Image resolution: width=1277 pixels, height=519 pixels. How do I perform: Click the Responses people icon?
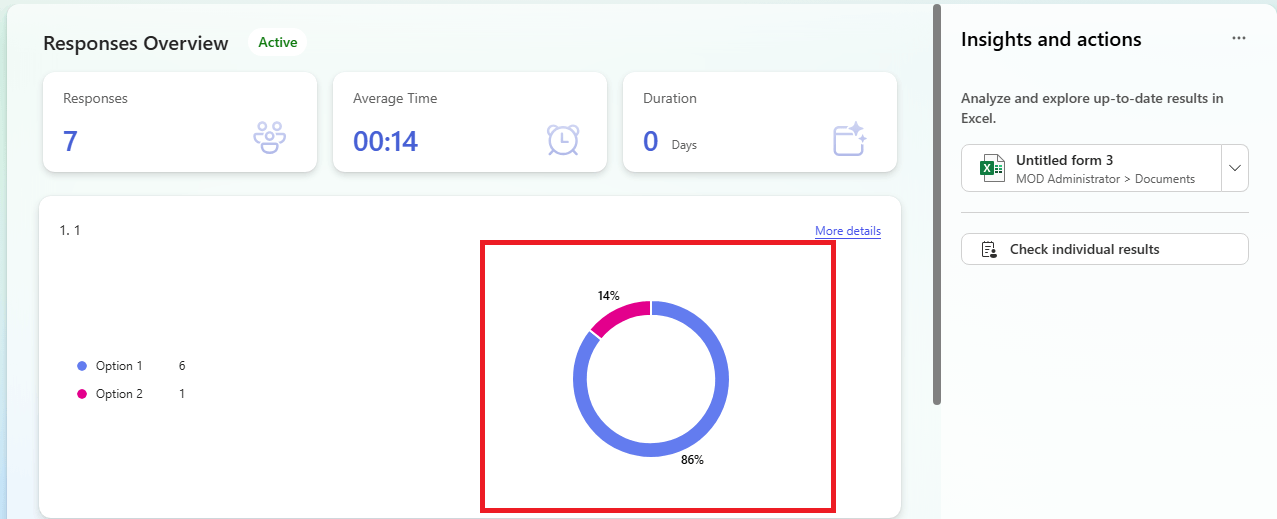tap(270, 138)
